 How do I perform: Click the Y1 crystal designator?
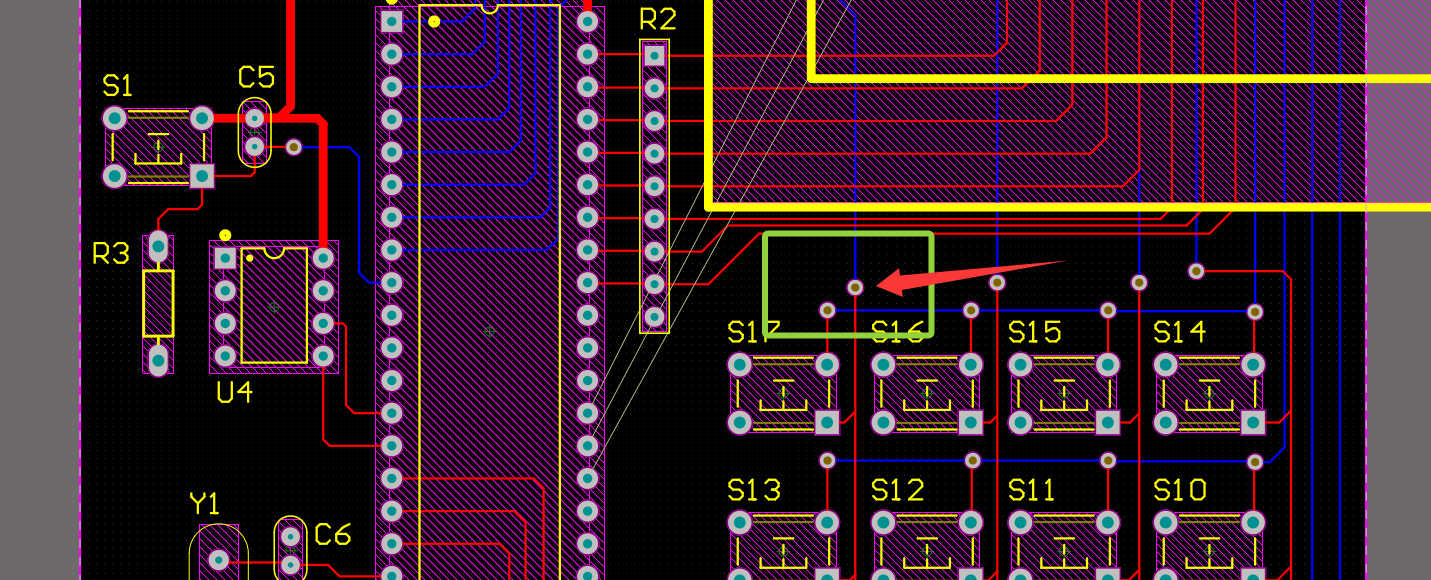point(205,503)
